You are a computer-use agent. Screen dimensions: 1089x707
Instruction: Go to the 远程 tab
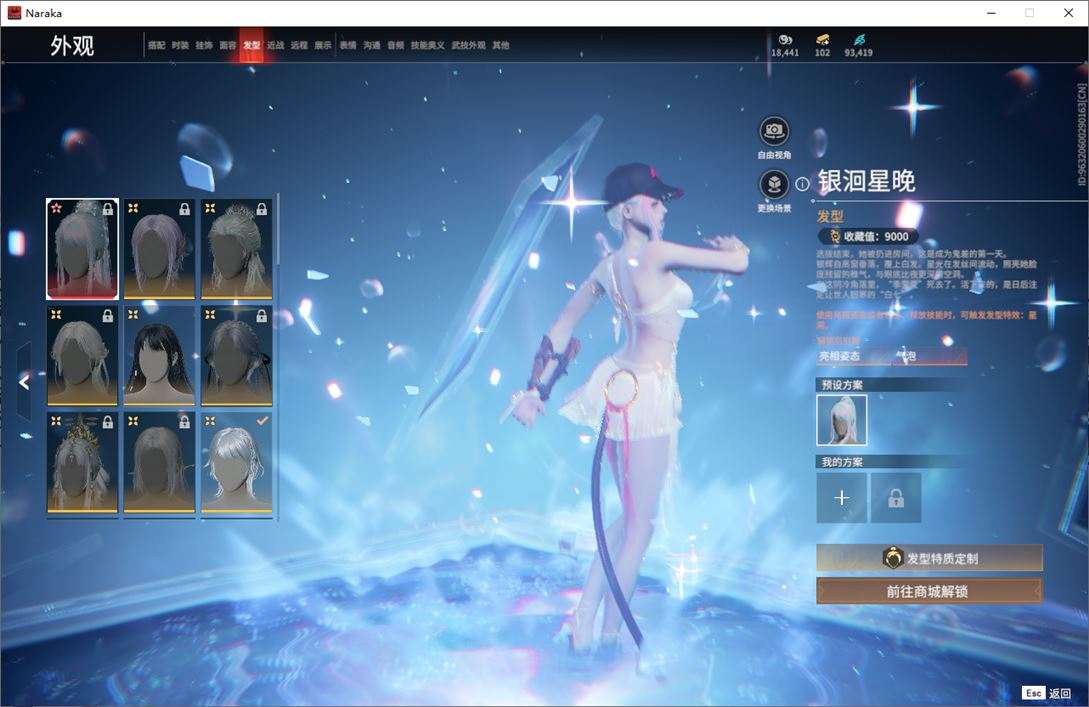click(299, 45)
